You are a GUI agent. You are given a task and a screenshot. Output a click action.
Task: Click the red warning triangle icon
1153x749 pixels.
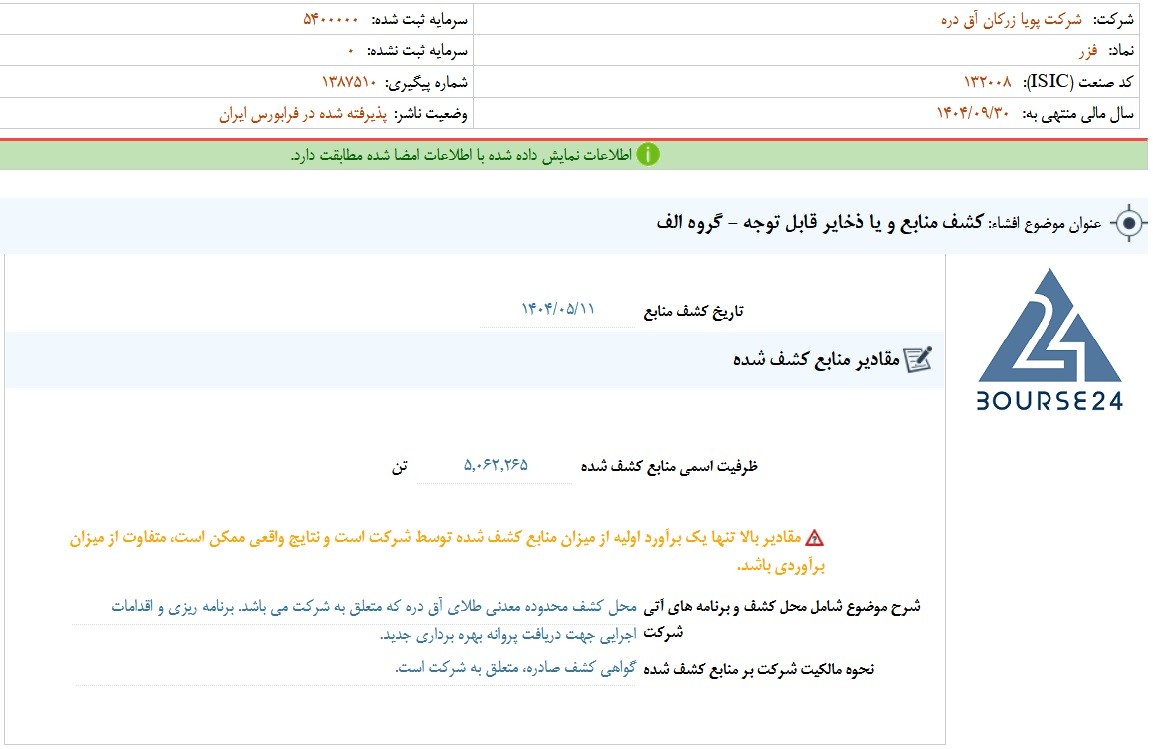pyautogui.click(x=814, y=538)
